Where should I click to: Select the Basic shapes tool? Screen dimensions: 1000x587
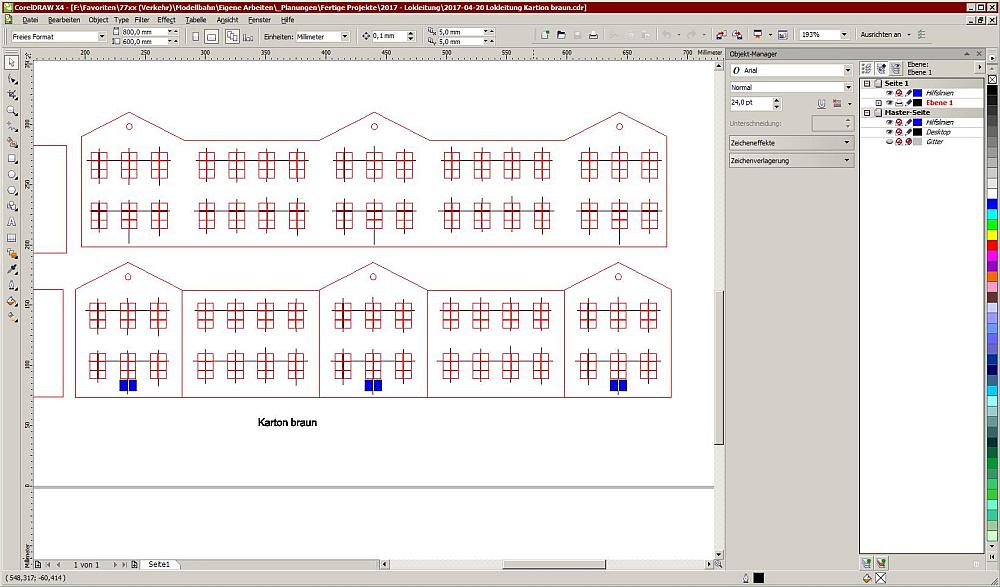11,206
